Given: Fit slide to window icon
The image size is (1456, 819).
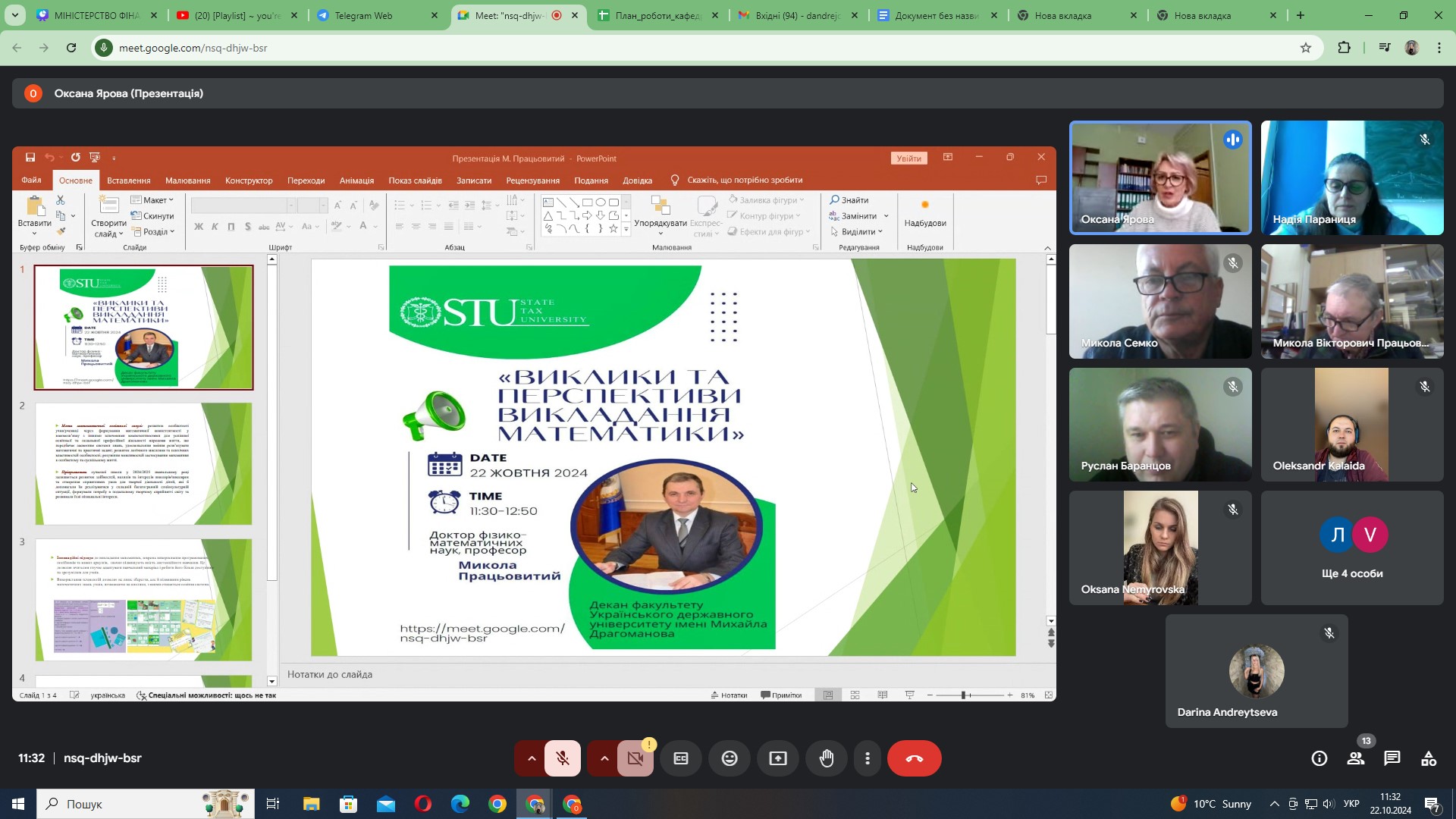Looking at the screenshot, I should [1048, 695].
